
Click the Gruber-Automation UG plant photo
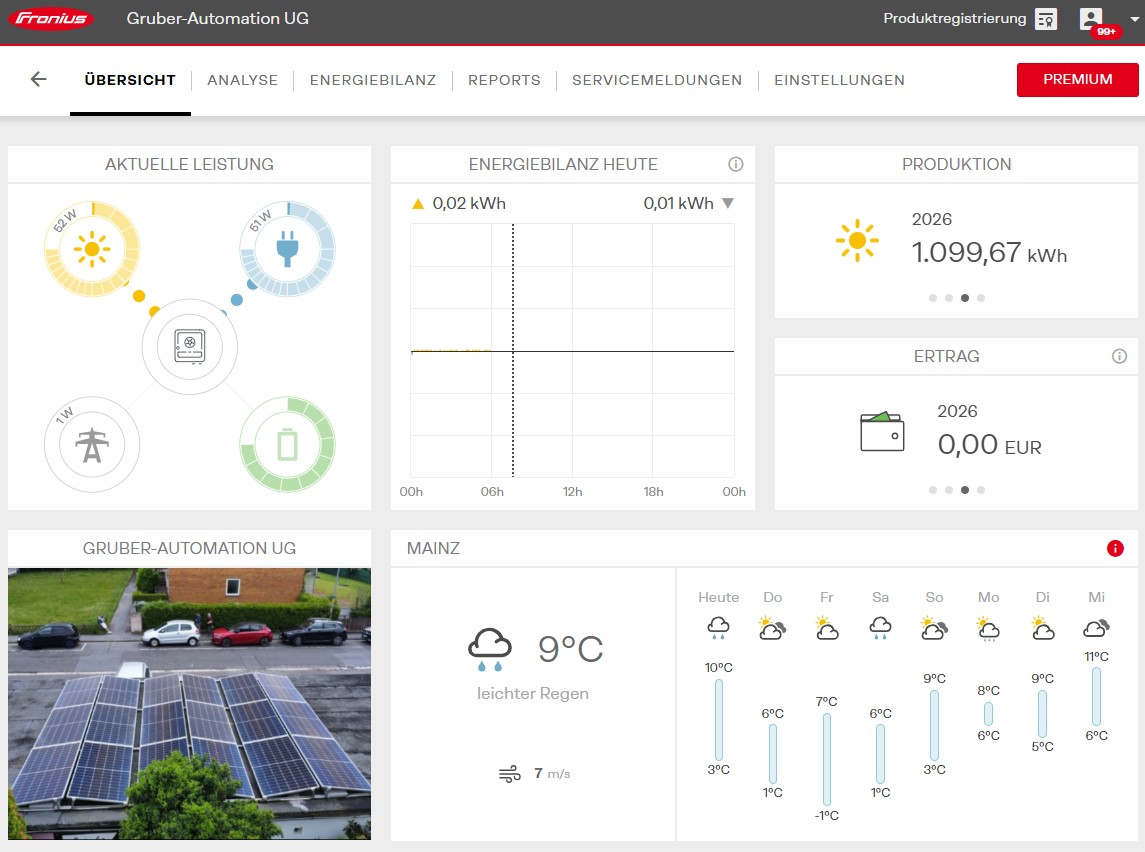(189, 700)
